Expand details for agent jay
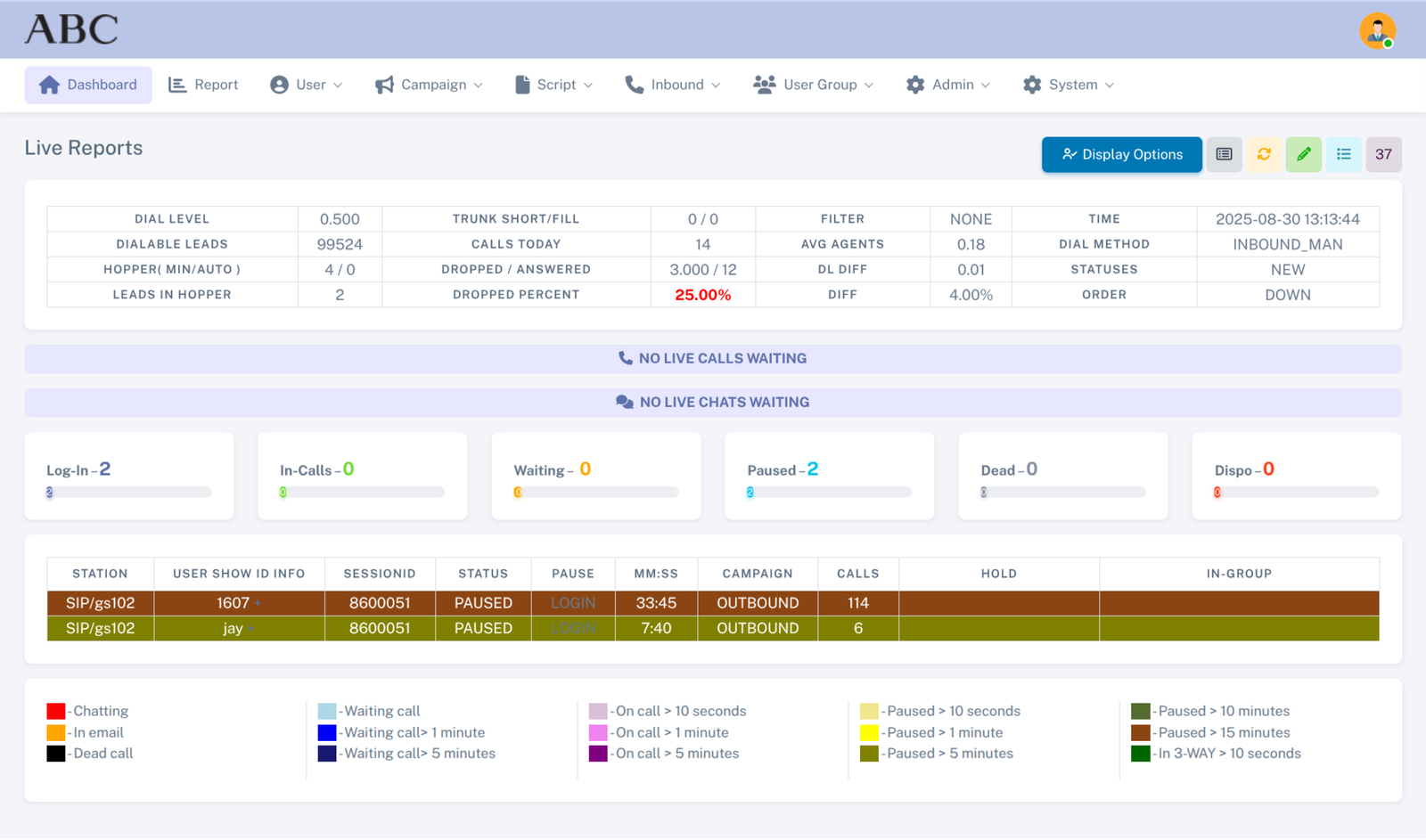Screen dimensions: 1426x840 [x=250, y=628]
